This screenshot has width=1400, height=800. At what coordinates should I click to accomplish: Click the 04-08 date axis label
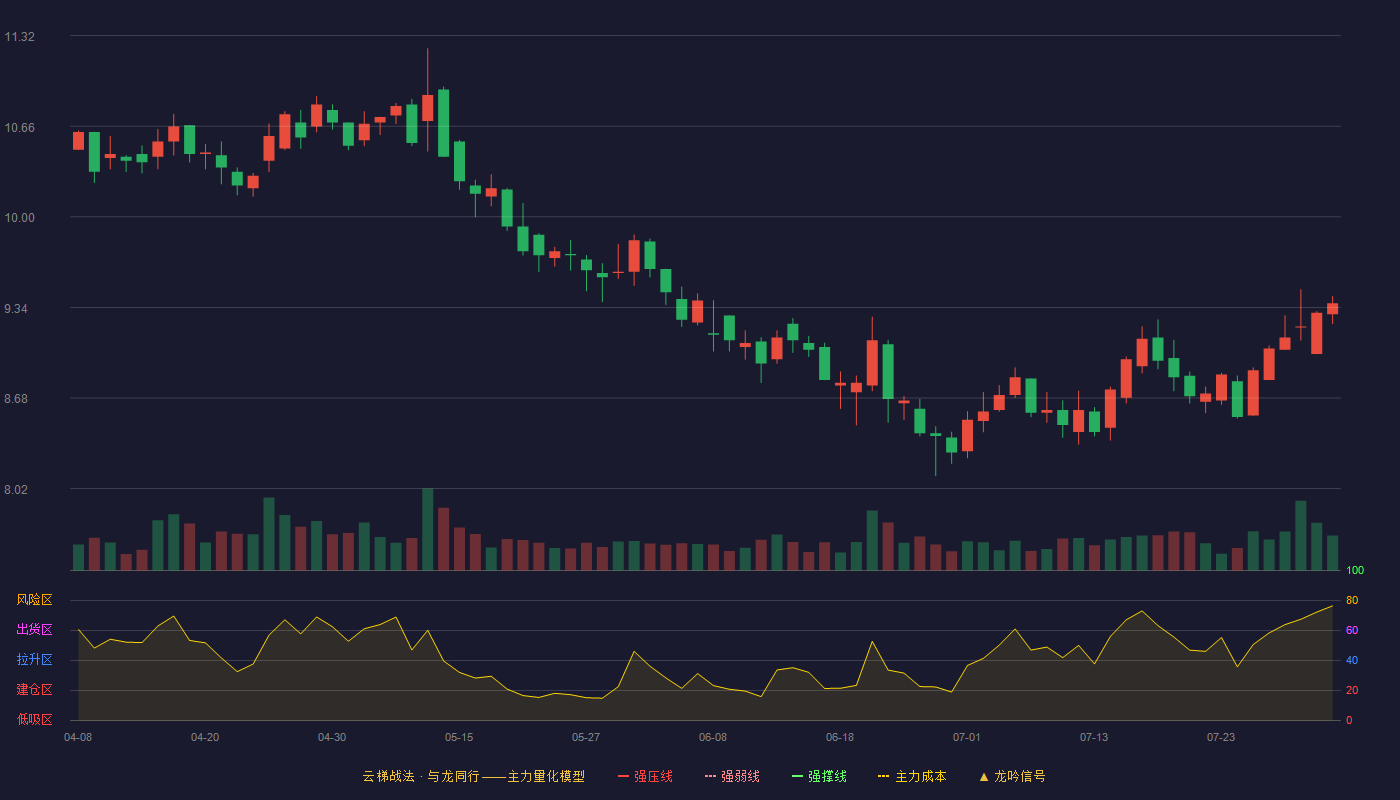pyautogui.click(x=78, y=737)
